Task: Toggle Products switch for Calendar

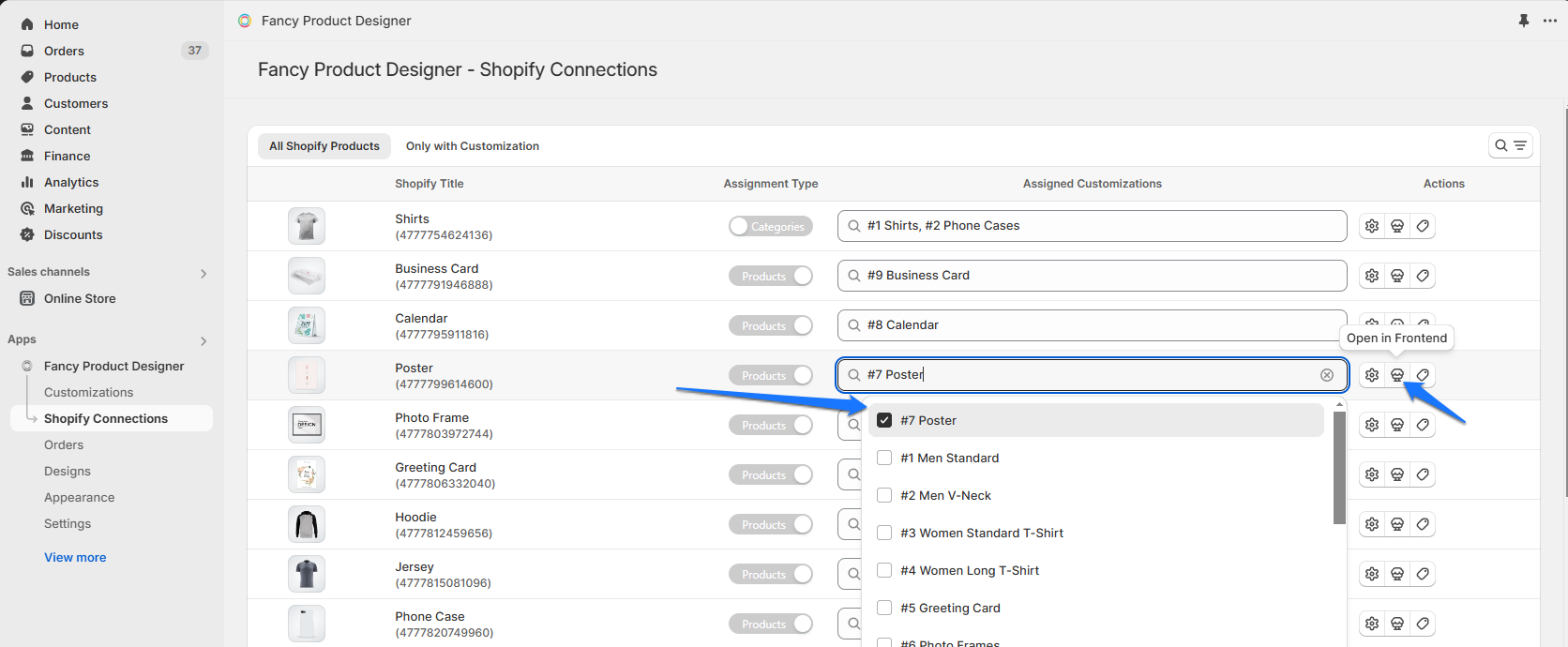Action: [x=771, y=325]
